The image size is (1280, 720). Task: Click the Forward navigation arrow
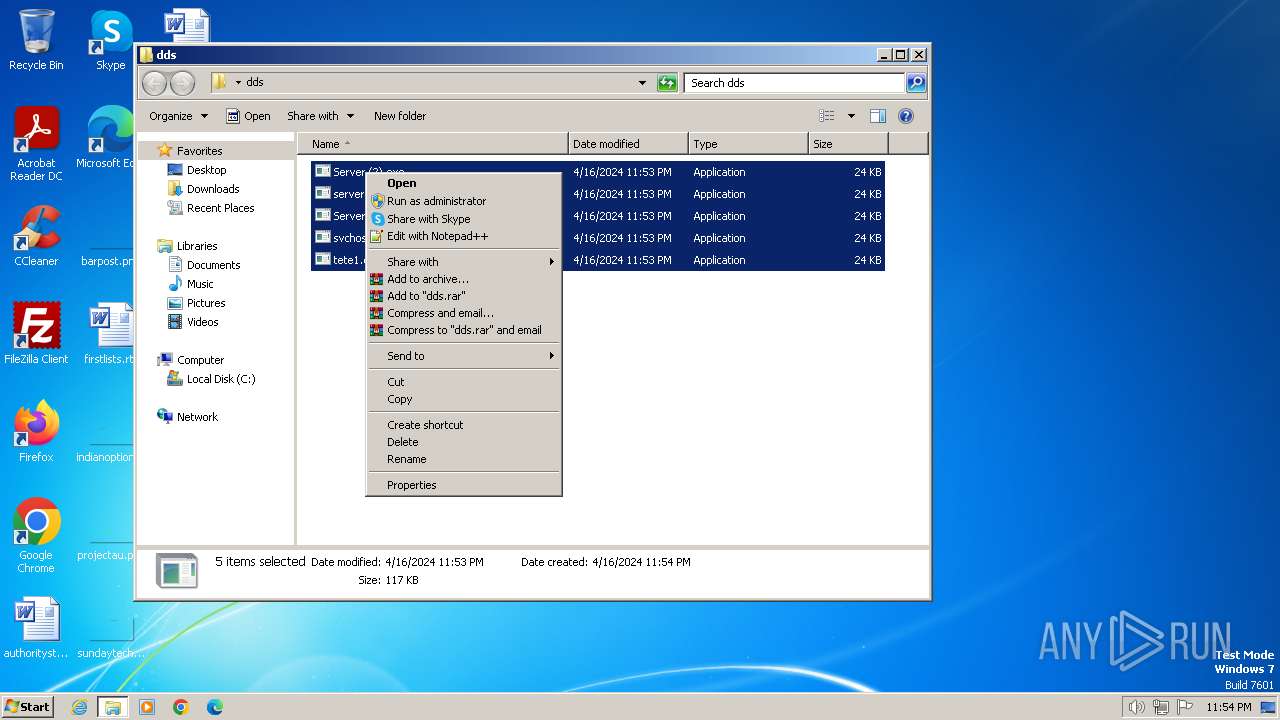[x=182, y=83]
